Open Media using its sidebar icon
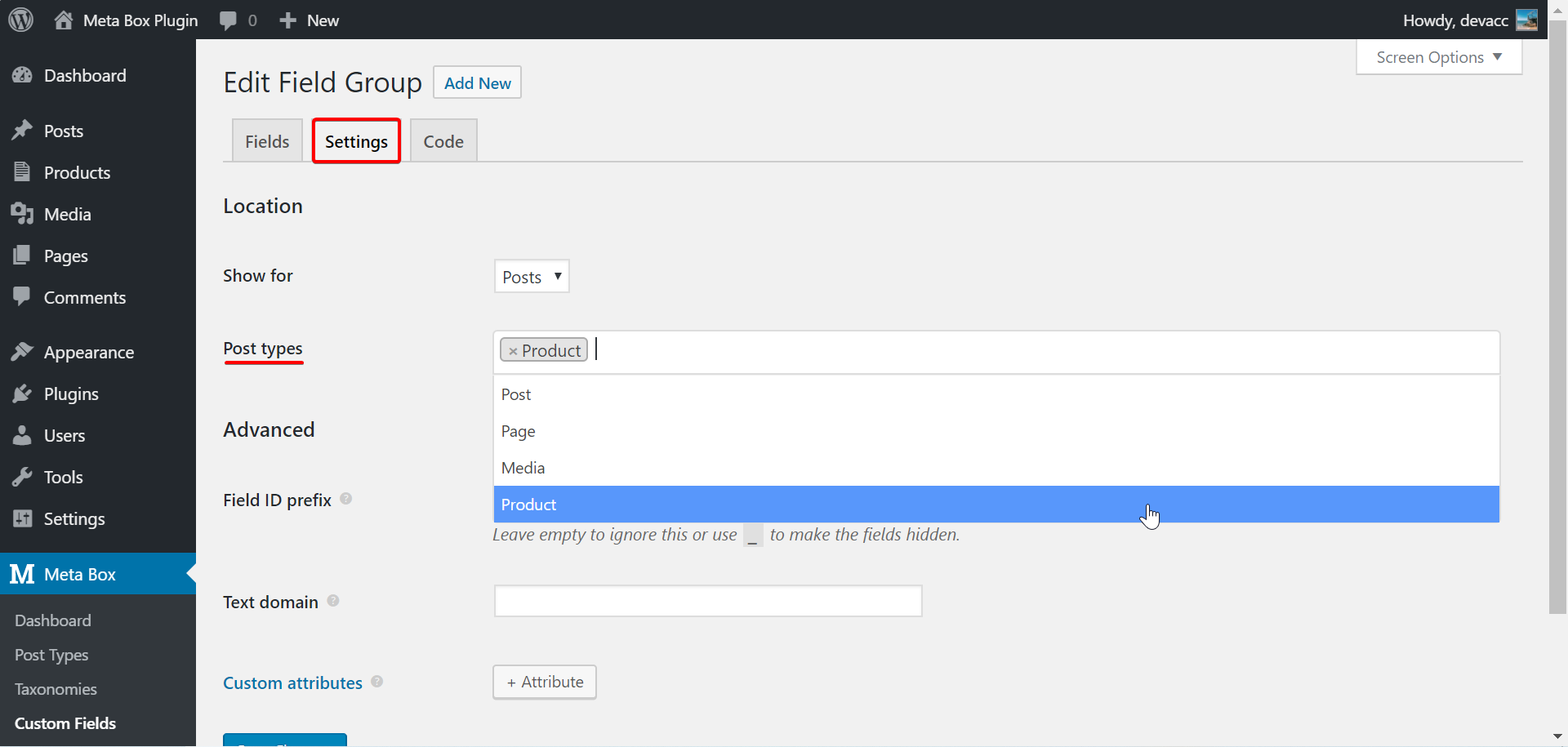The image size is (1568, 747). [23, 214]
